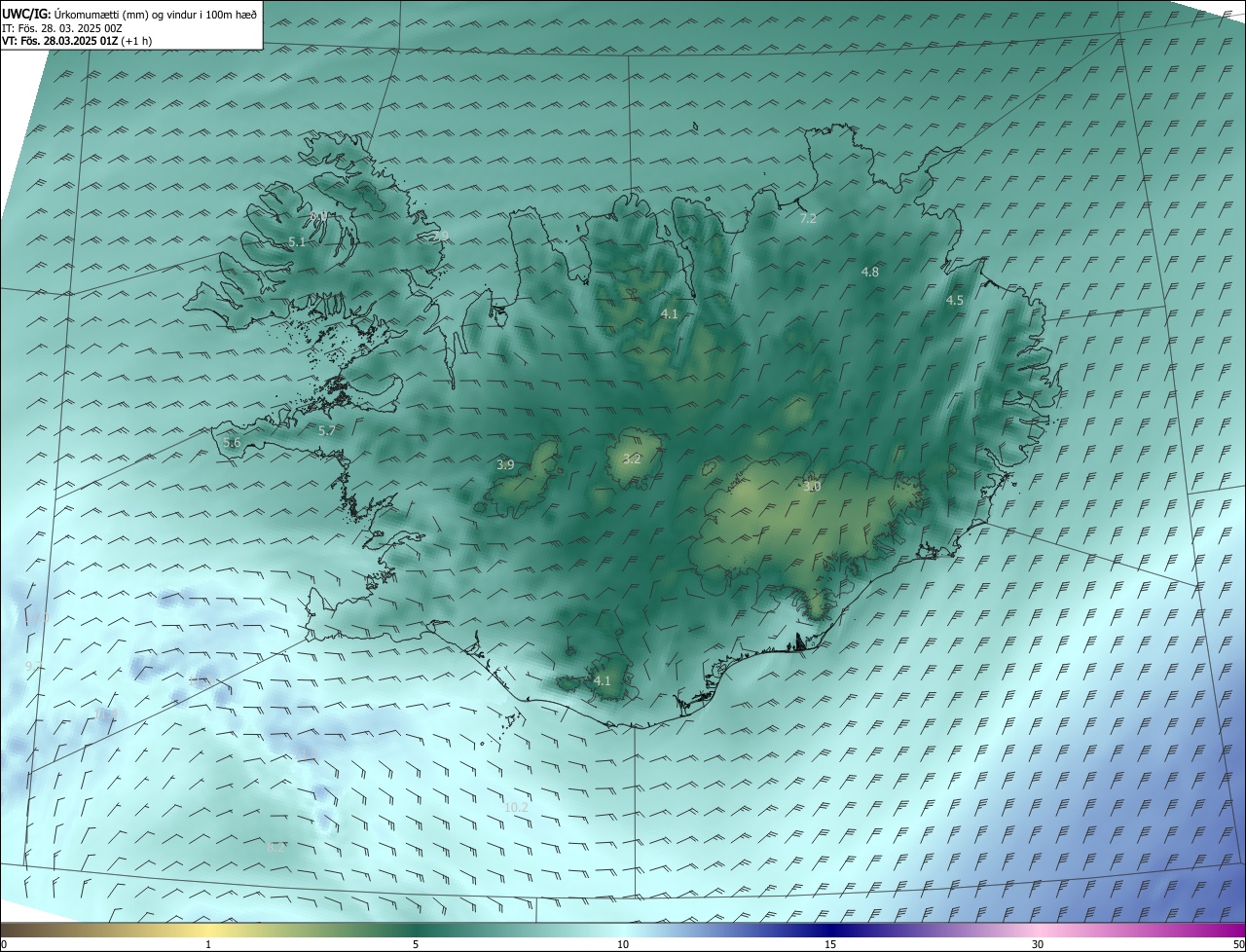Click the 5.1 value in the Westfjords

pyautogui.click(x=297, y=241)
